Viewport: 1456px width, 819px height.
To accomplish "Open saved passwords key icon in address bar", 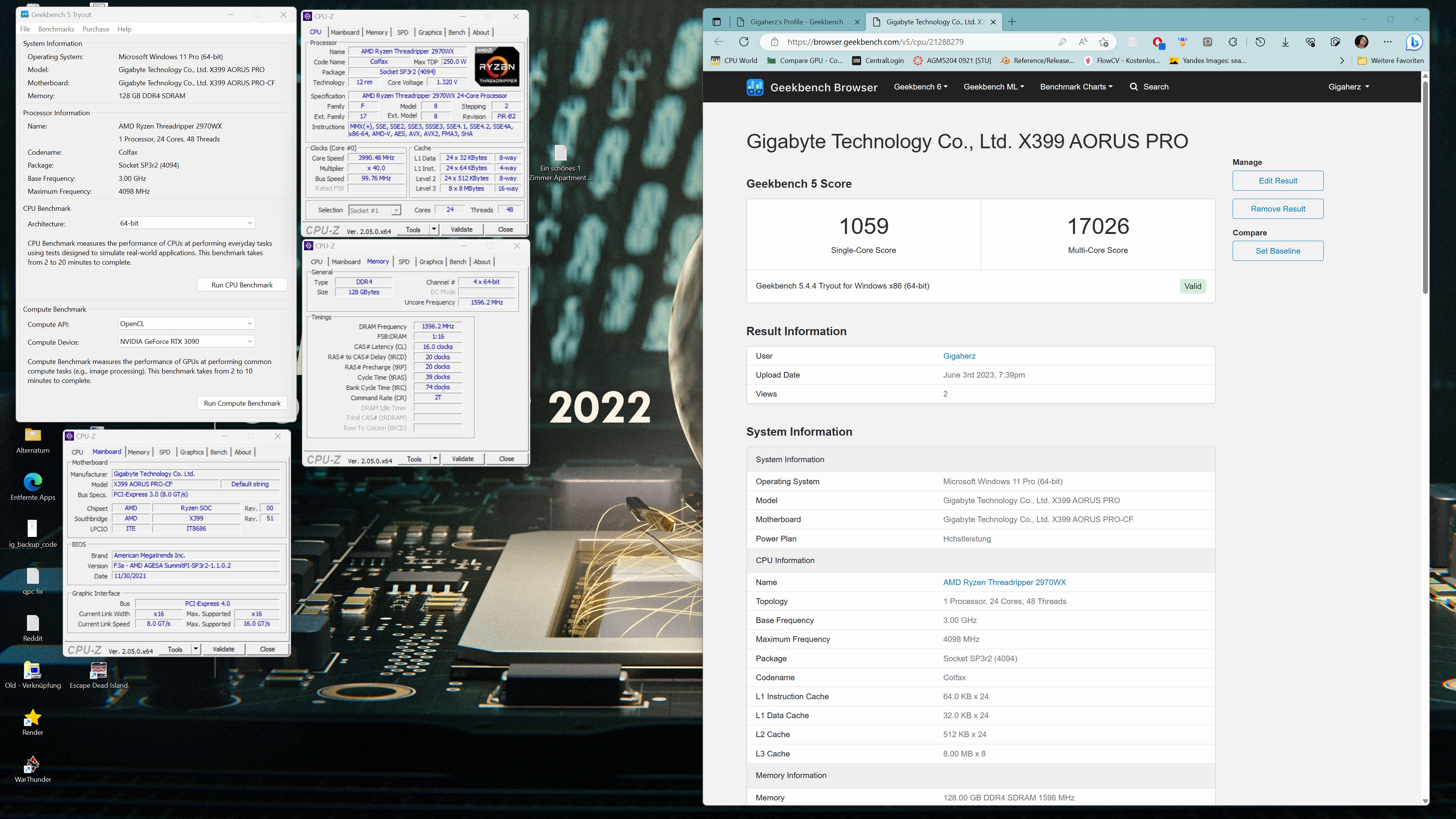I will tap(1062, 42).
